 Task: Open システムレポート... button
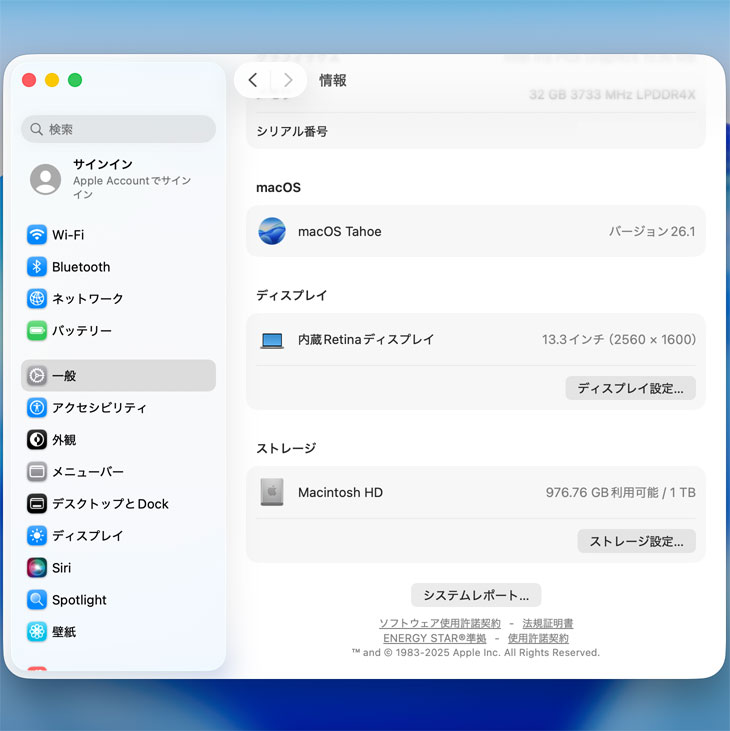point(476,595)
